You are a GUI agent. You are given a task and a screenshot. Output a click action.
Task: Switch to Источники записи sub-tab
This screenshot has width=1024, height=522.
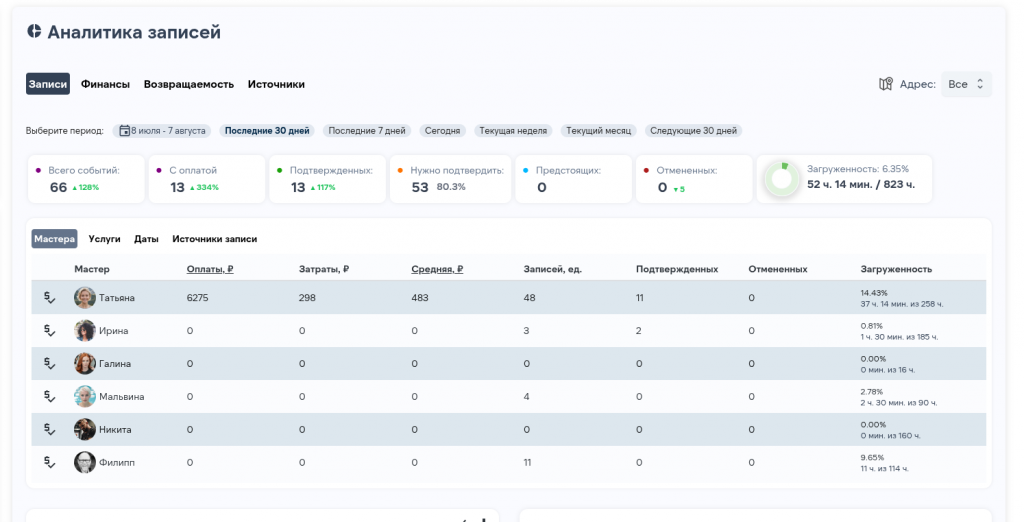pos(214,239)
